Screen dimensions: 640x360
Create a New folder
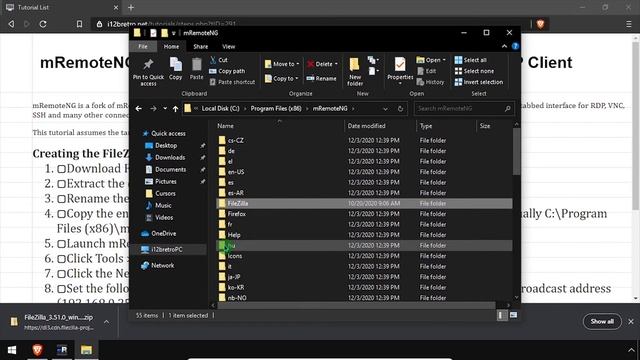pyautogui.click(x=355, y=72)
